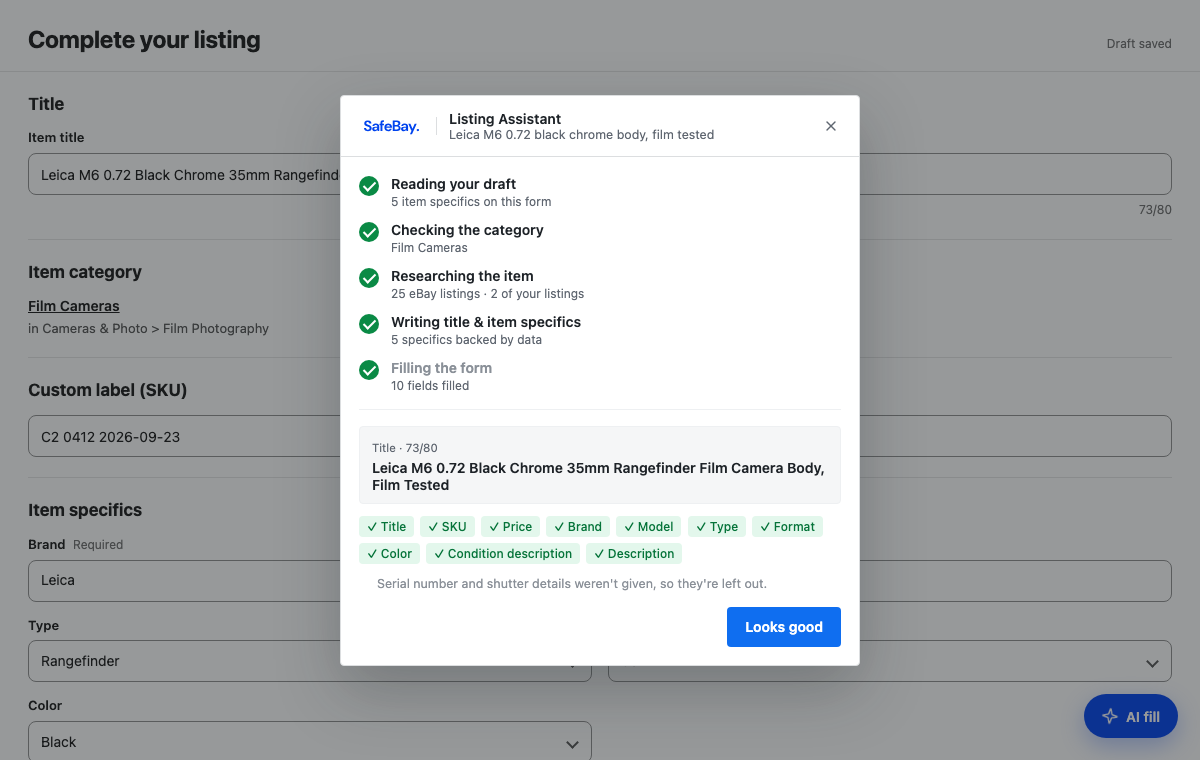Click the AI fill button
1200x760 pixels.
coord(1131,716)
